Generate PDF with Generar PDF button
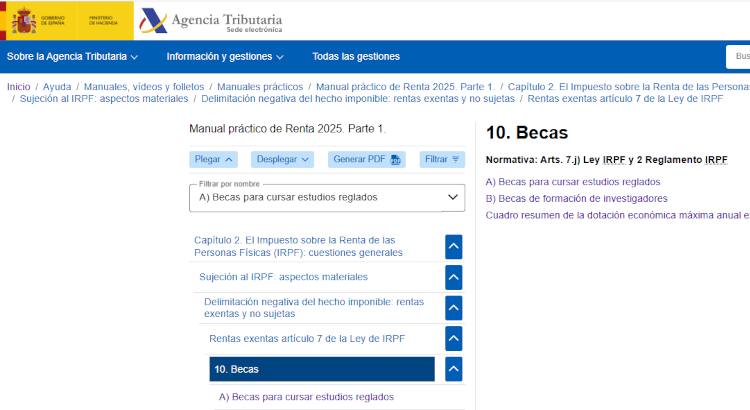The height and width of the screenshot is (410, 750). [x=366, y=159]
